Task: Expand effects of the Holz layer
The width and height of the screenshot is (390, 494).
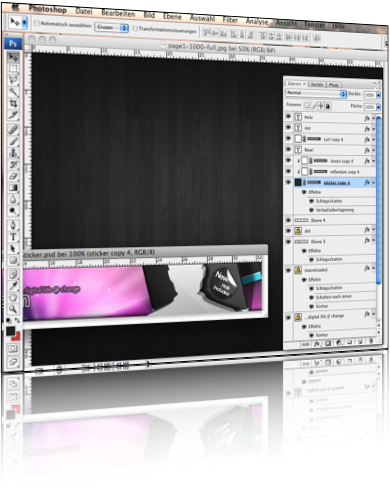Action: pyautogui.click(x=373, y=118)
